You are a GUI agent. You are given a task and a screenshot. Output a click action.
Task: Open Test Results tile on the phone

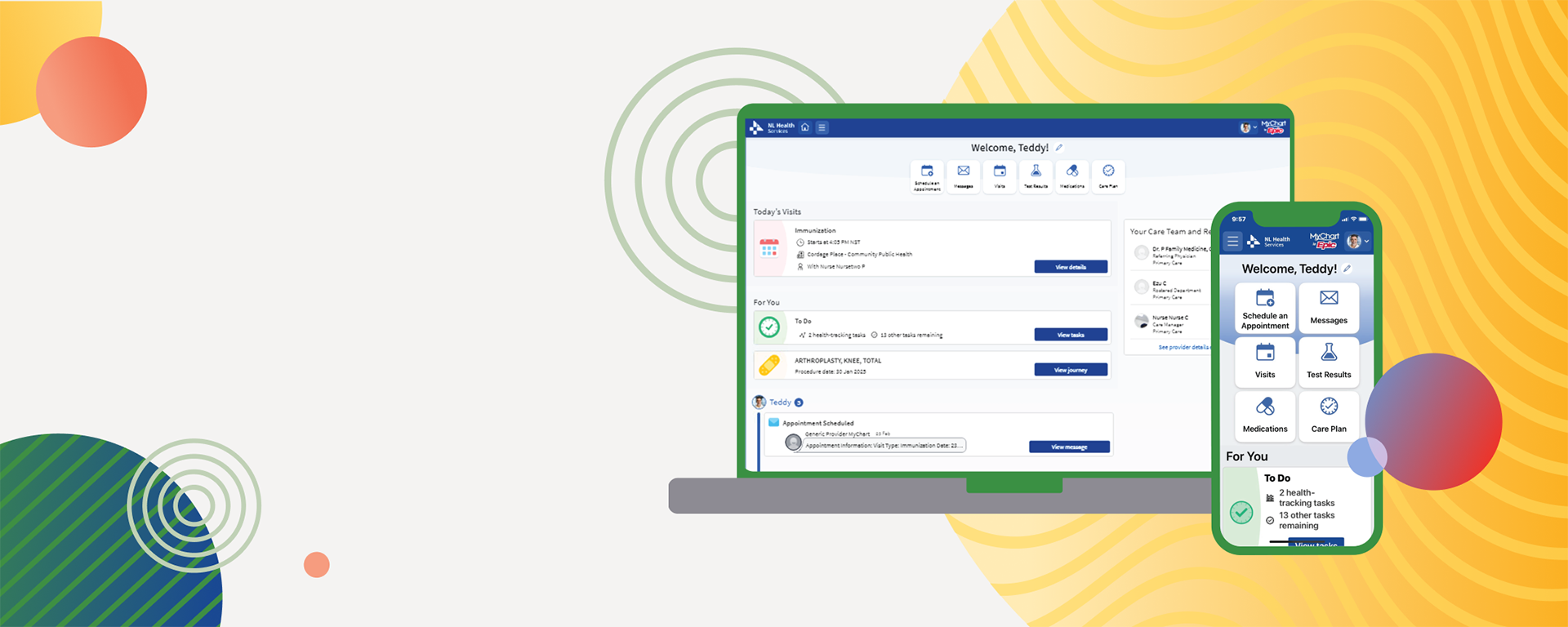[1329, 362]
